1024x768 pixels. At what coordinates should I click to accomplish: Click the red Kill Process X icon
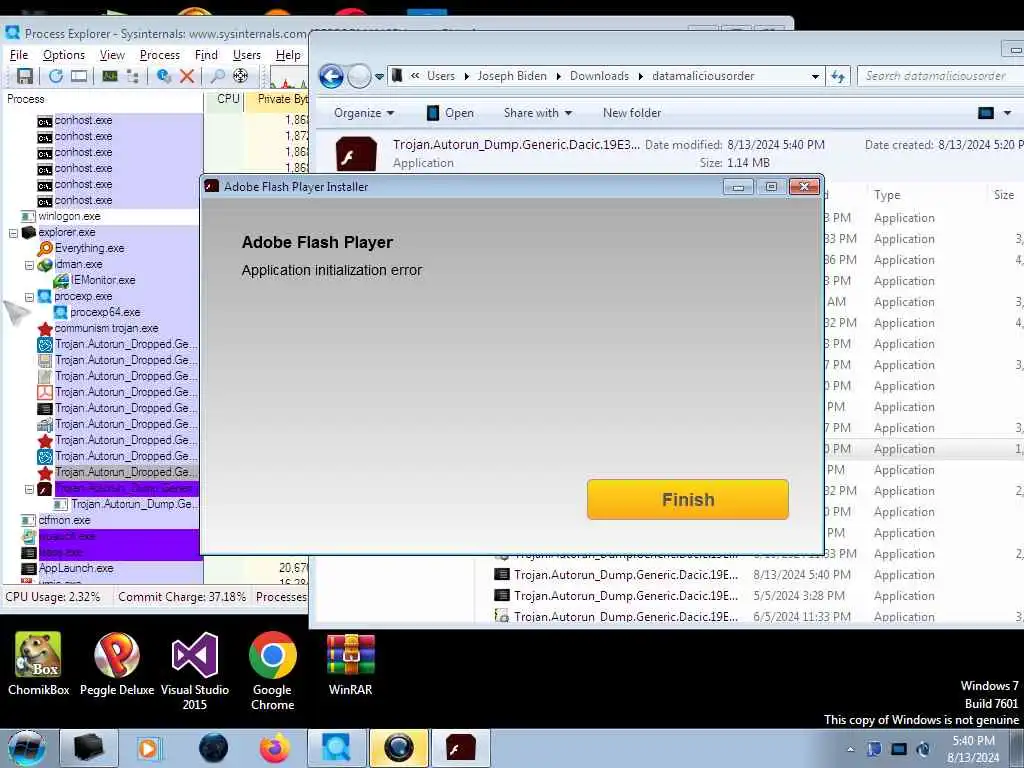pos(187,76)
